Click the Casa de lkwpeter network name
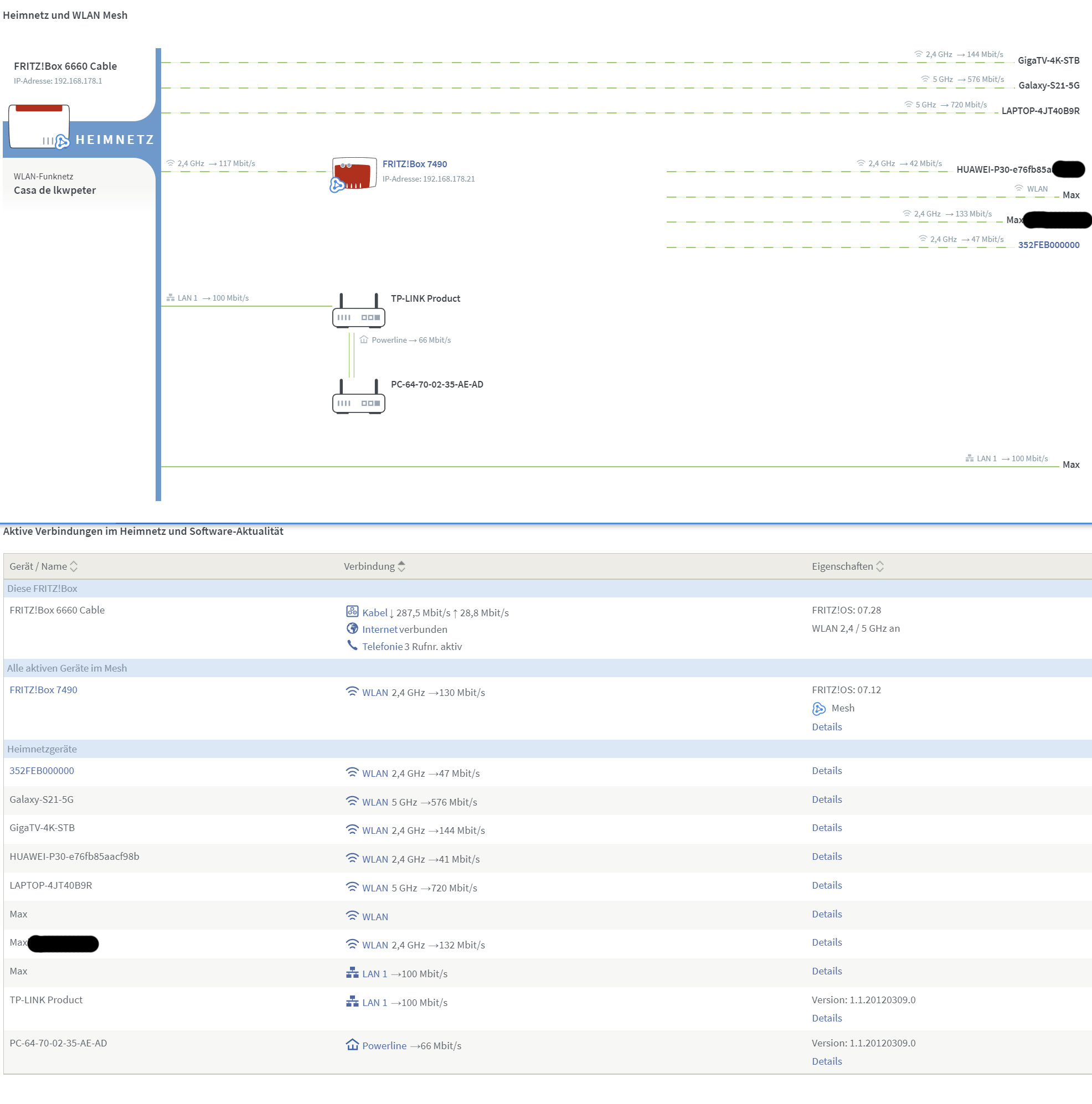Screen dimensions: 1092x1104 [x=55, y=190]
